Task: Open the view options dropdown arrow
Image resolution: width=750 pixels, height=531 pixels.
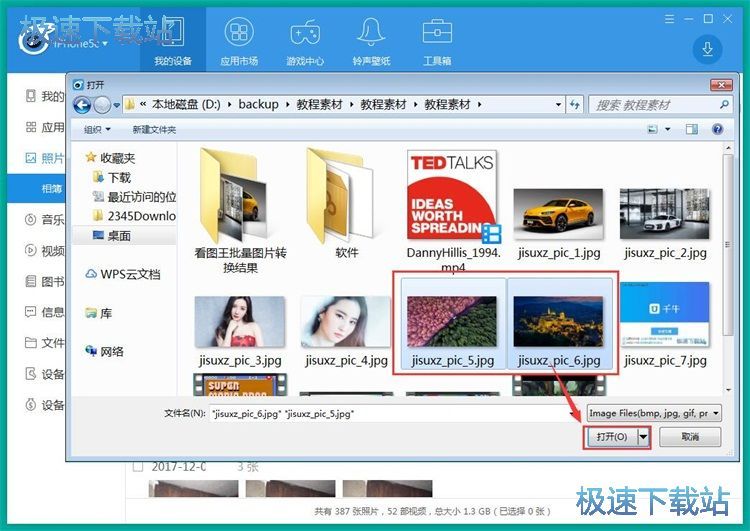Action: pos(668,129)
